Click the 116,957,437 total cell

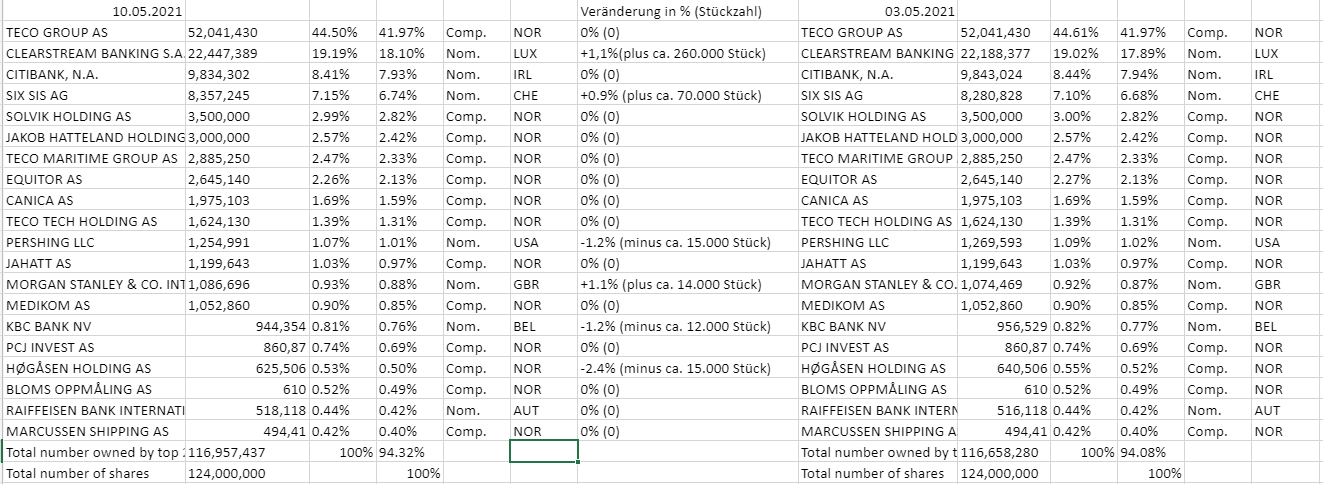[228, 452]
